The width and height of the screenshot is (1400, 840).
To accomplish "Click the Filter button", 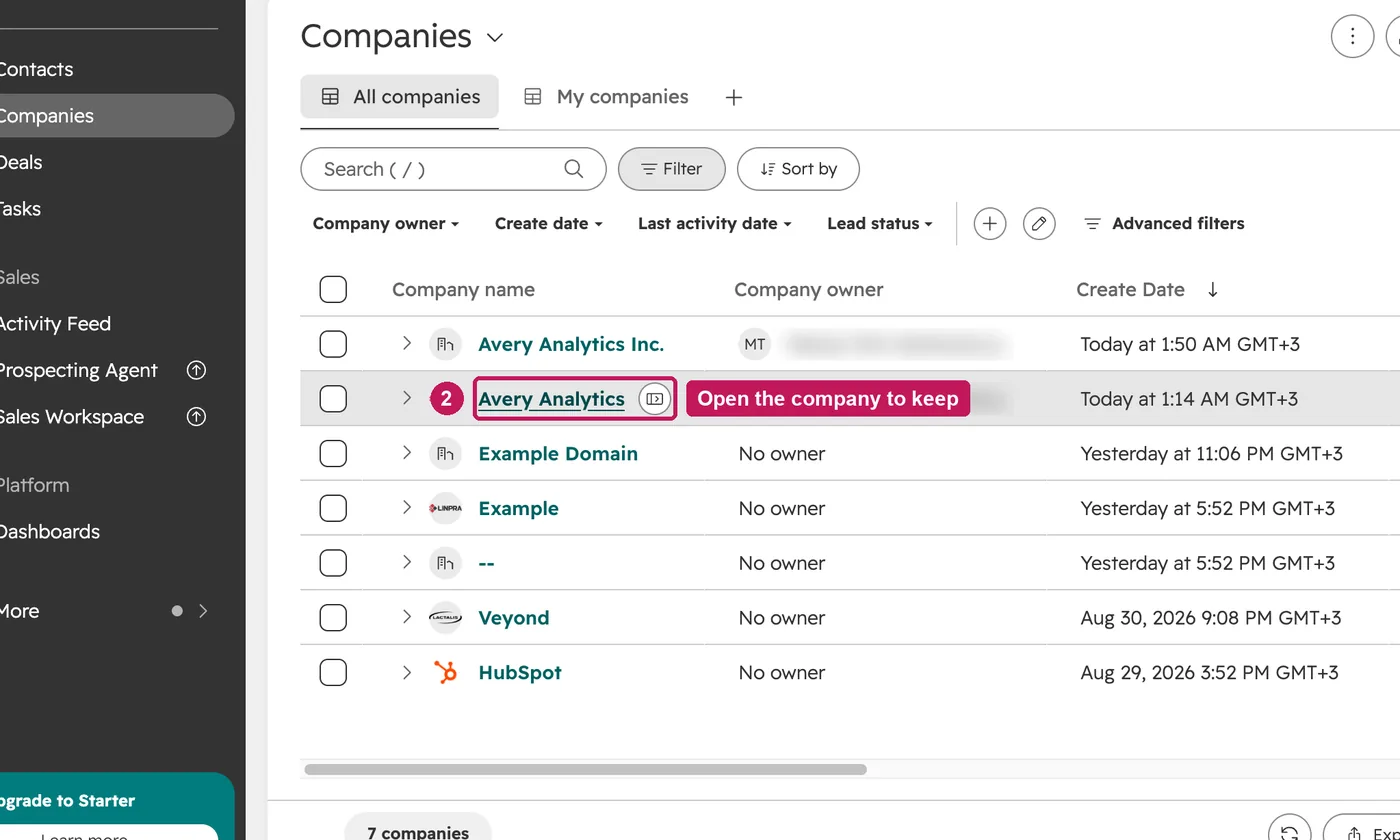I will tap(672, 169).
